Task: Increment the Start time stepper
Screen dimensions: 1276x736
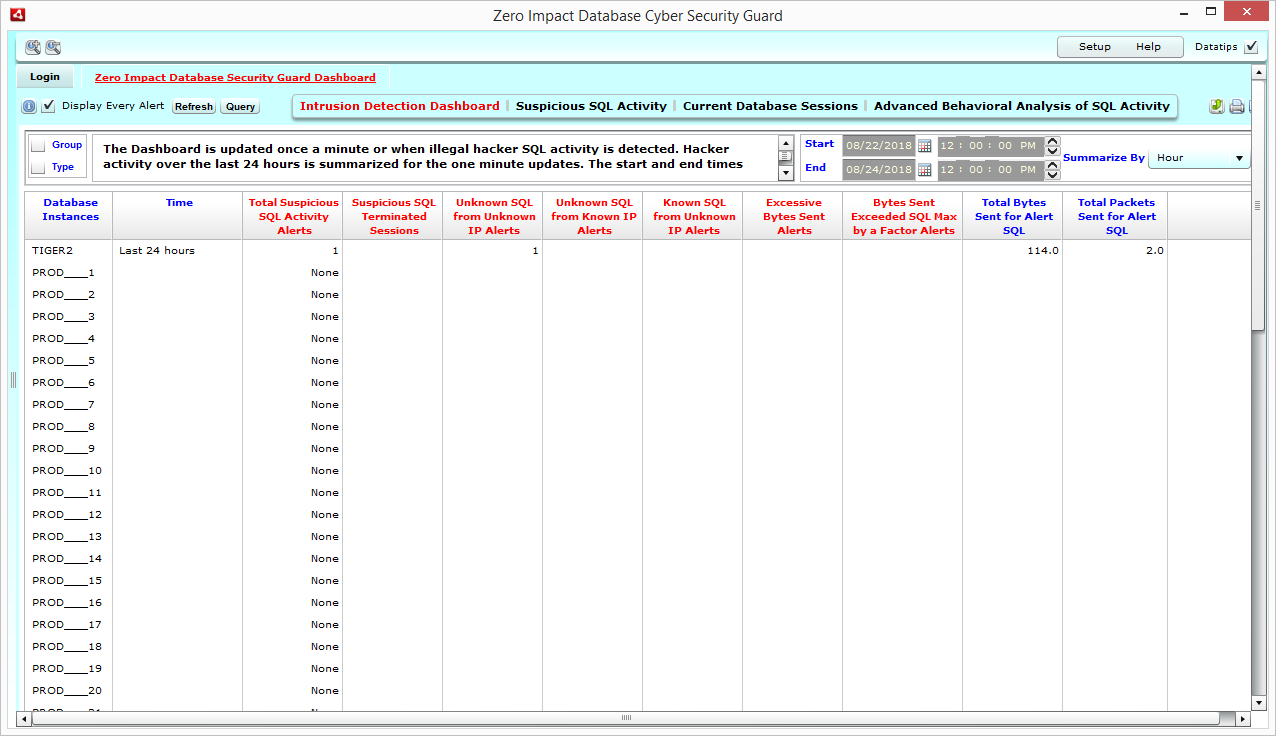Action: [1052, 142]
